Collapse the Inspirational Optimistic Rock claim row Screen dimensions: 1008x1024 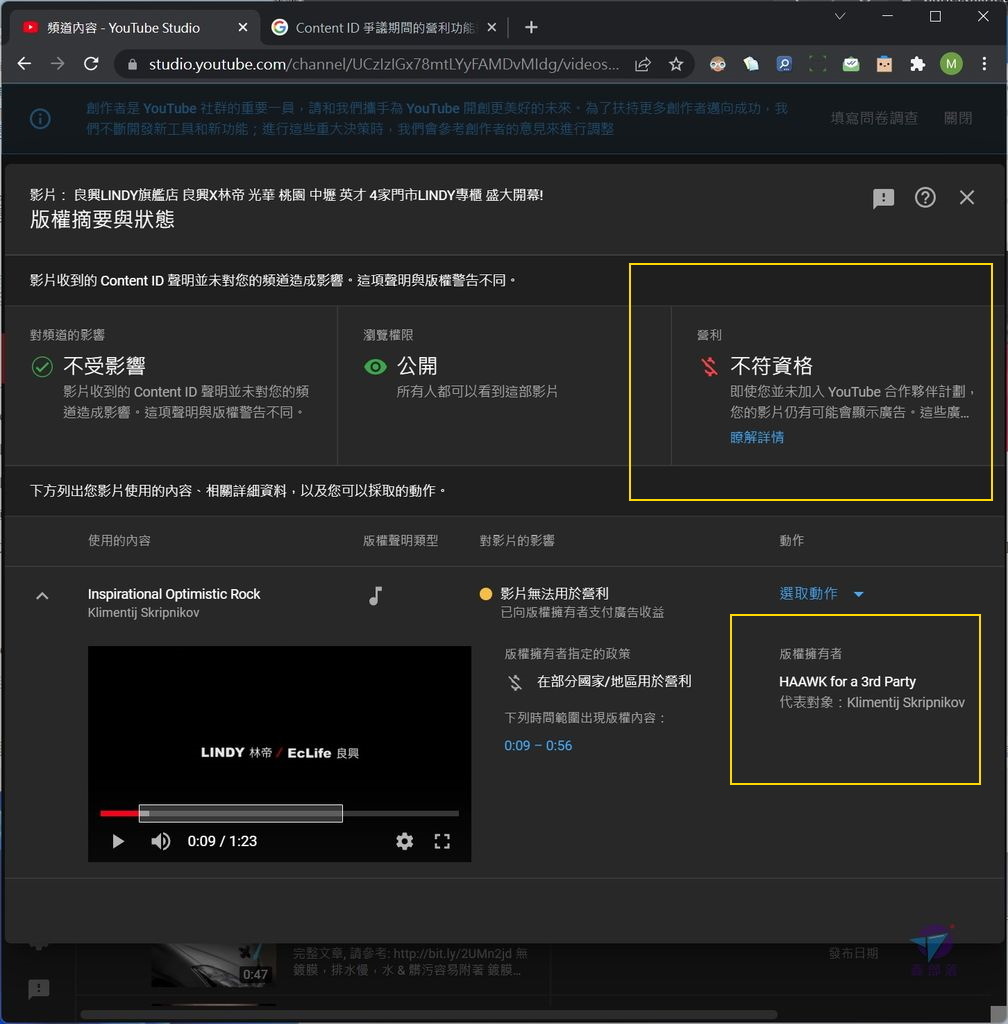tap(42, 596)
